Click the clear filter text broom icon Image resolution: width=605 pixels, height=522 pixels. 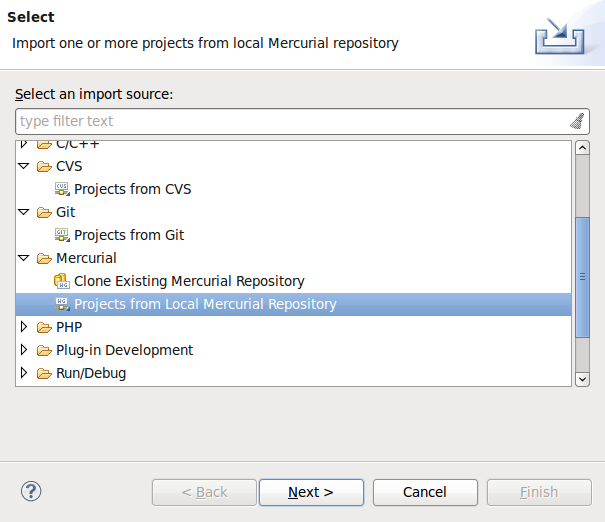click(x=577, y=121)
